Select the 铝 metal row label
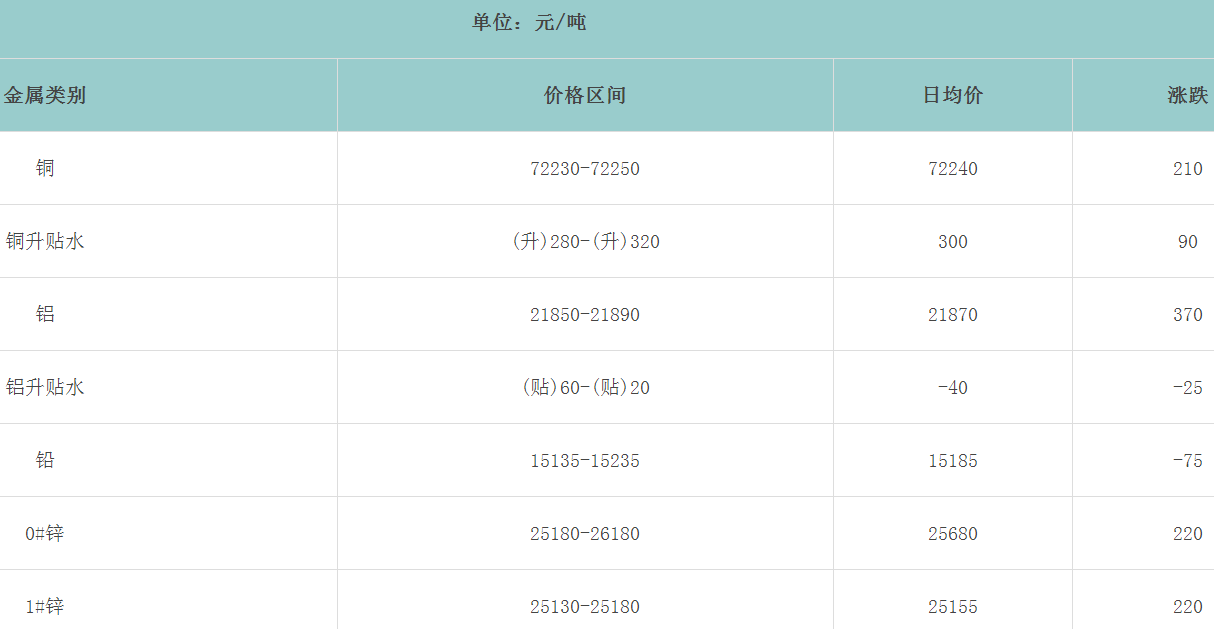The width and height of the screenshot is (1214, 629). (45, 315)
